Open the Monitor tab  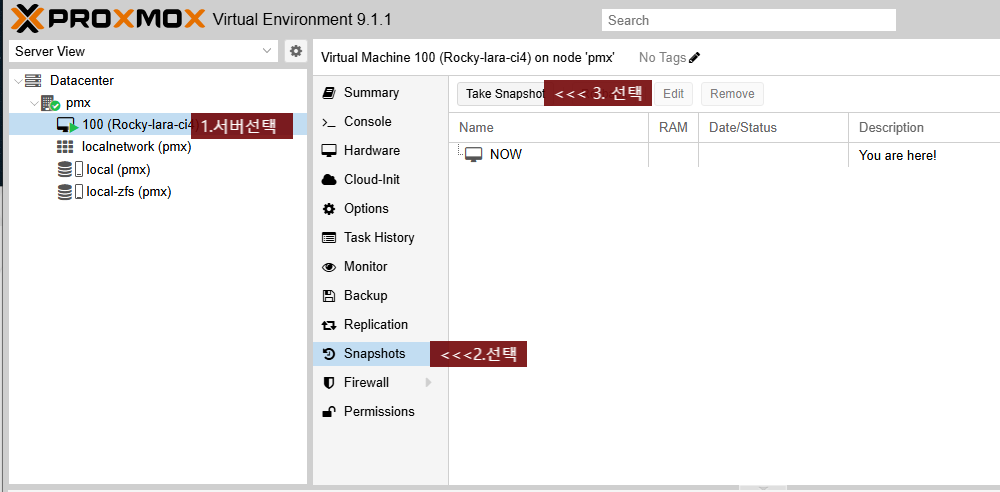click(x=381, y=267)
